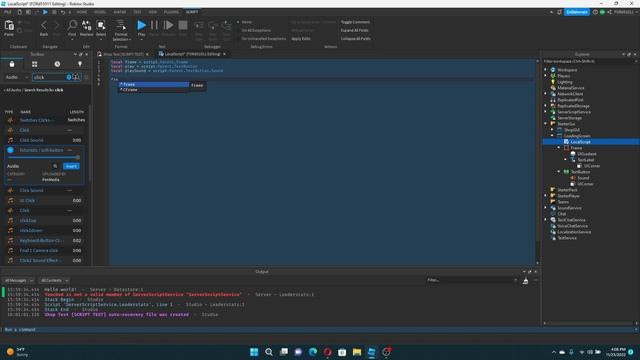Click Expand All Folds action
This screenshot has height=360, width=640.
click(355, 30)
